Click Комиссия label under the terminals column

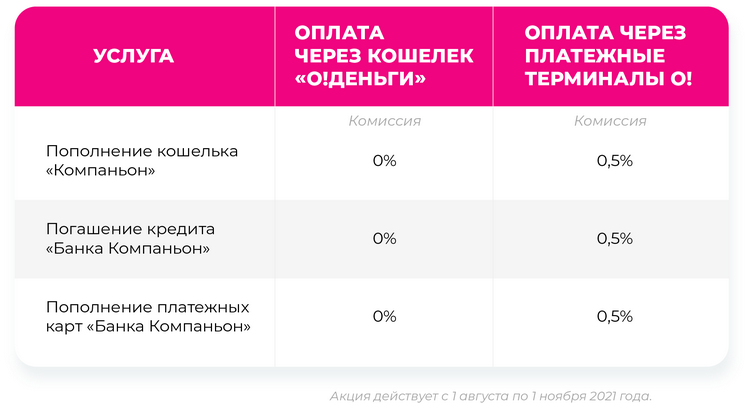point(610,121)
